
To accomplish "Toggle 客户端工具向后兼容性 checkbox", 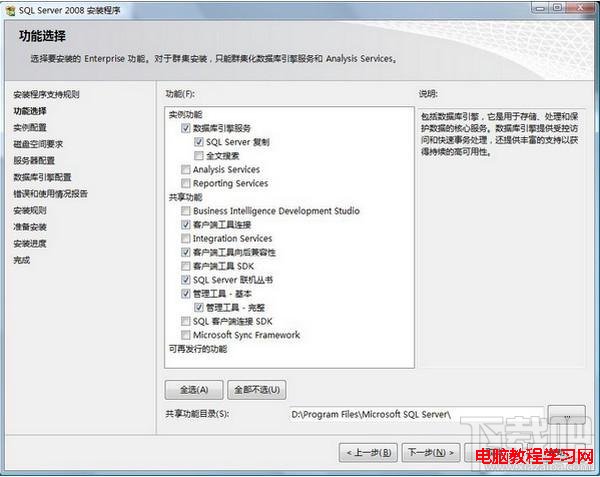I will point(186,252).
